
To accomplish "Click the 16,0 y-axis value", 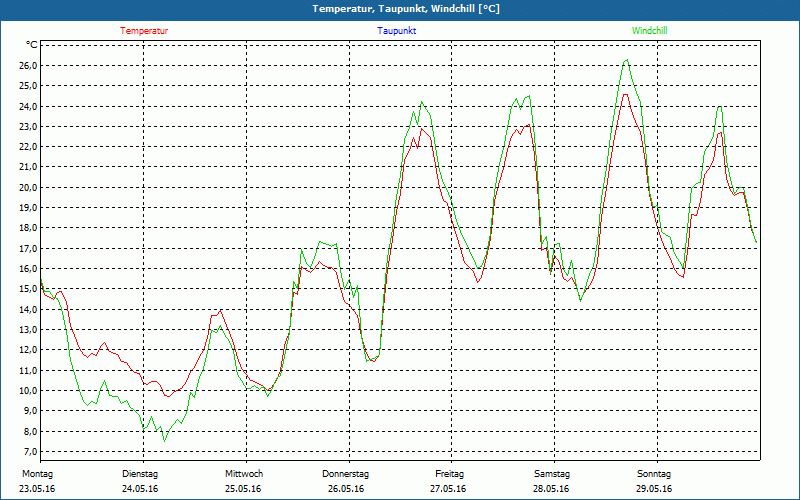I will 29,268.
